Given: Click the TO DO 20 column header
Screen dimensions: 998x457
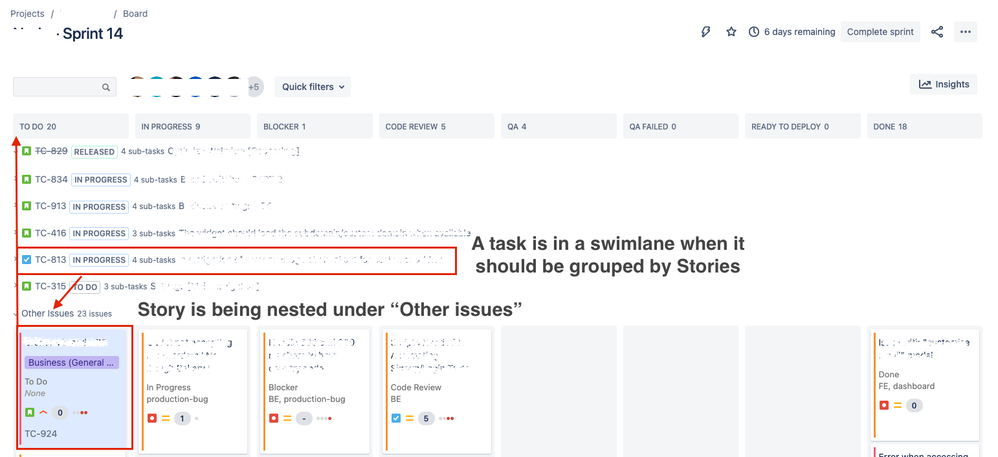Looking at the screenshot, I should coord(71,126).
